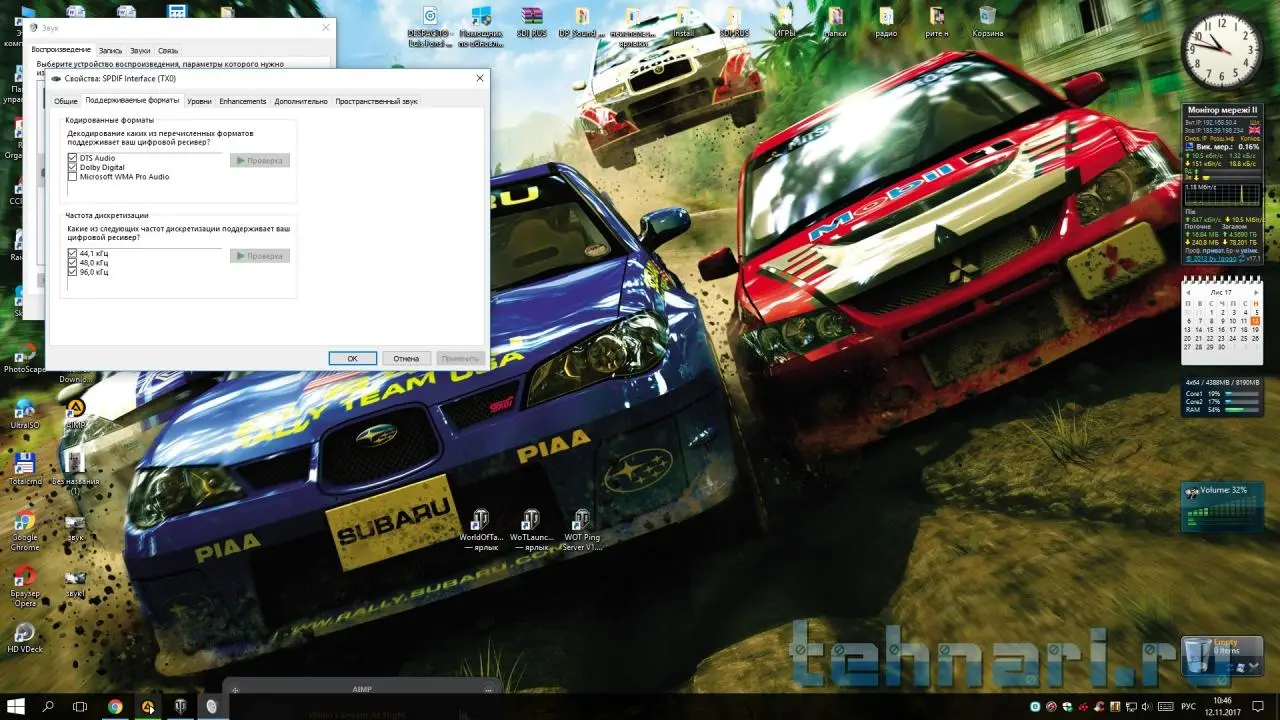Close the SPDIF Interface properties dialog
Viewport: 1280px width, 720px height.
(x=480, y=78)
